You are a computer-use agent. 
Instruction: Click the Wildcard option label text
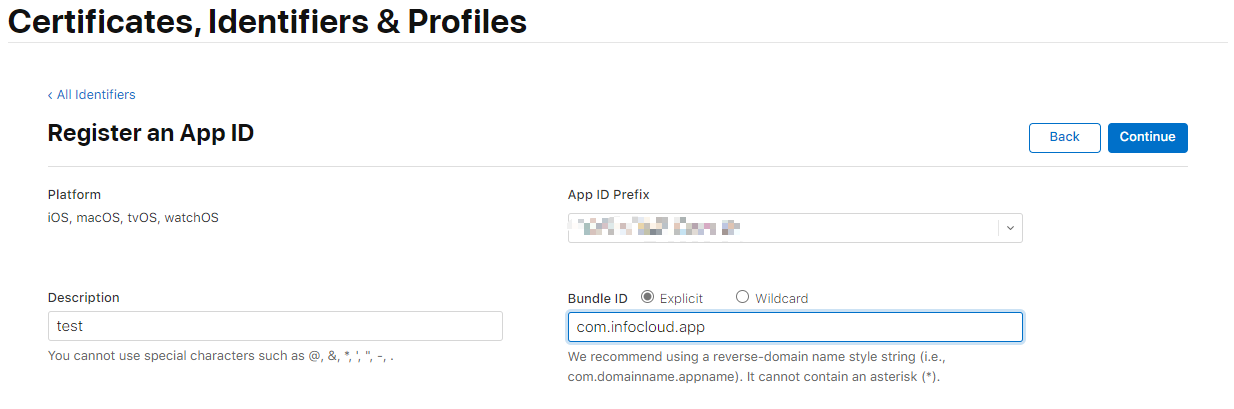(x=782, y=298)
